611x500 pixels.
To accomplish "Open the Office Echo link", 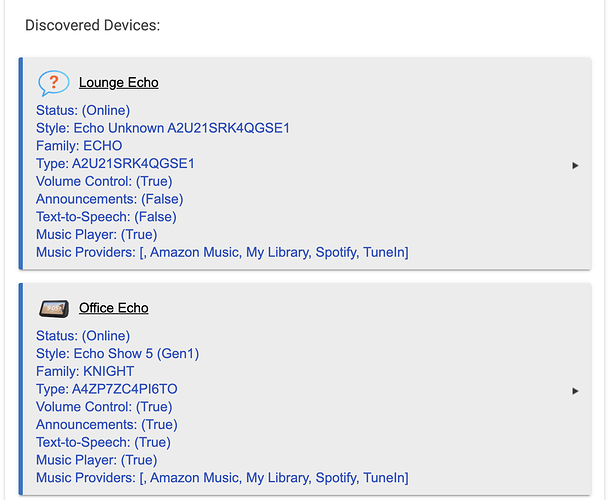I will (x=113, y=308).
